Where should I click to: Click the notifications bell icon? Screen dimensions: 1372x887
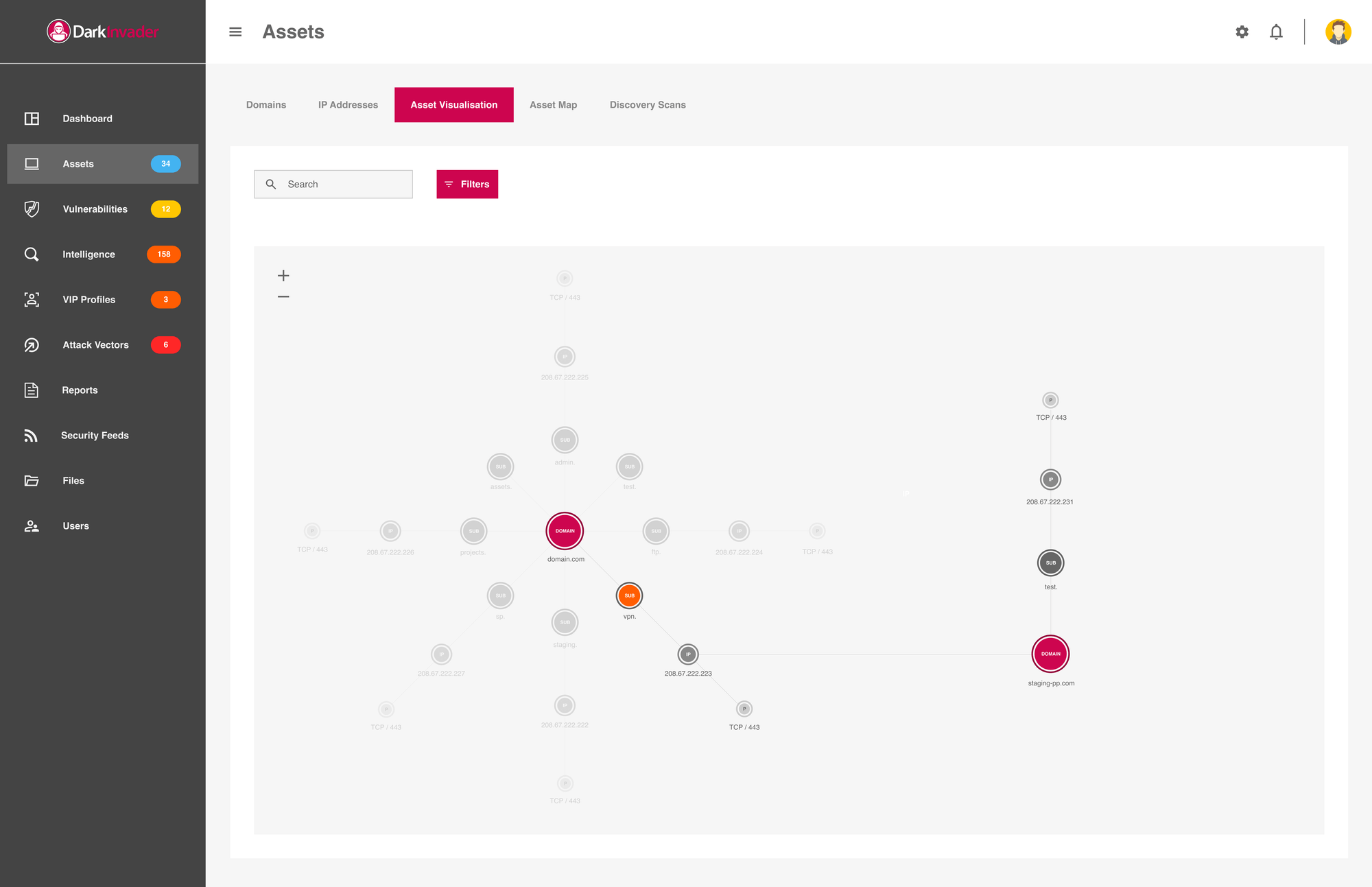coord(1276,32)
